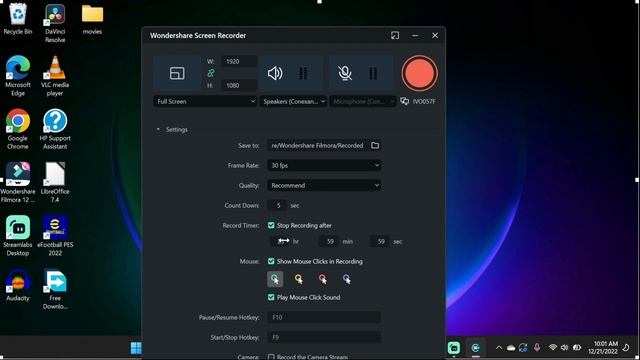Open the Quality Recommend dropdown
The width and height of the screenshot is (640, 360).
click(x=324, y=185)
